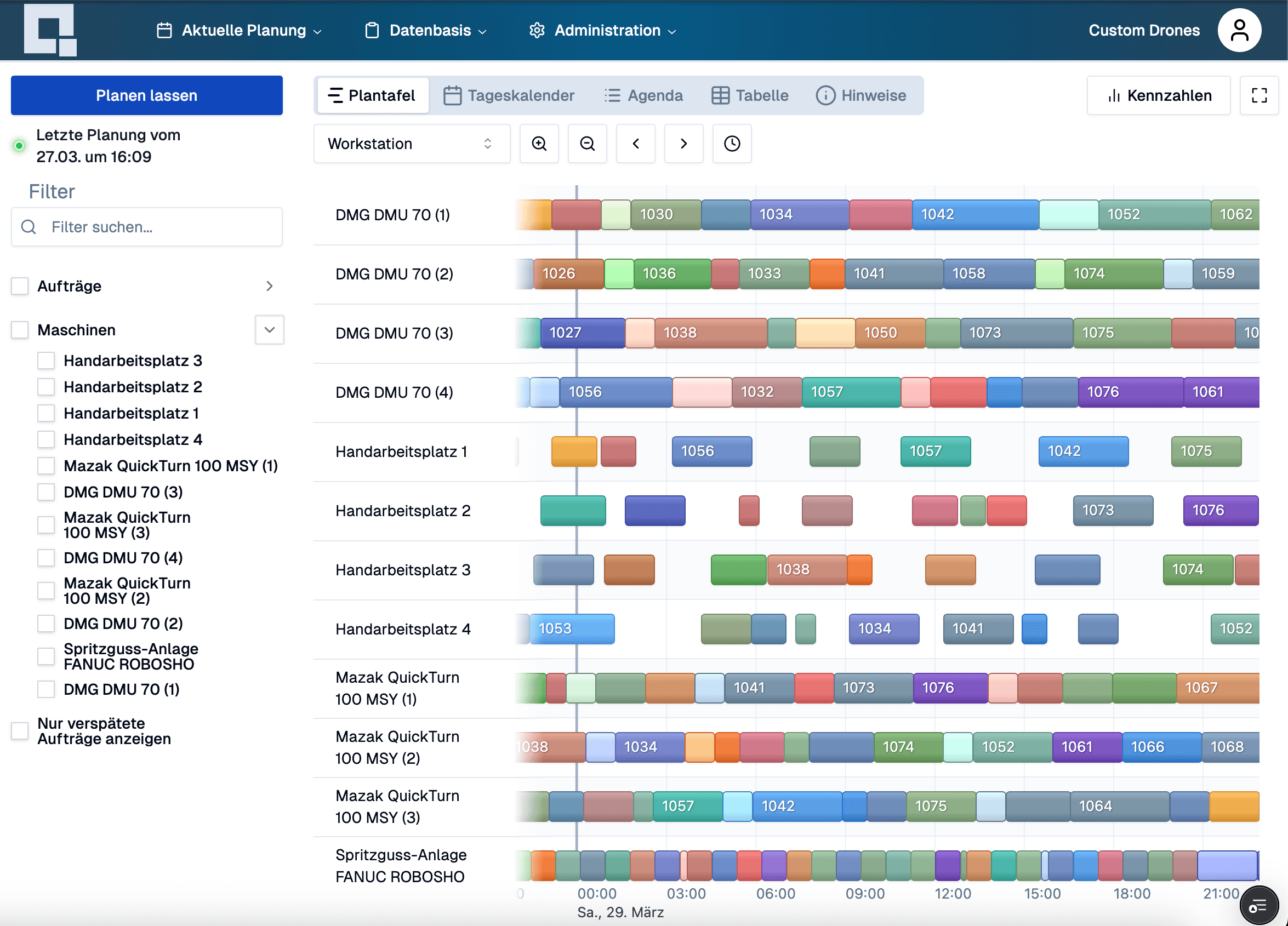Viewport: 1288px width, 926px height.
Task: Click the clock jump-to-now icon
Action: tap(732, 144)
